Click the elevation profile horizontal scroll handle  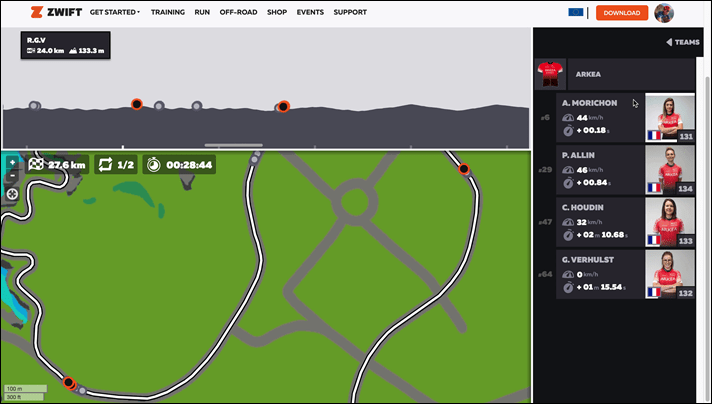233,145
